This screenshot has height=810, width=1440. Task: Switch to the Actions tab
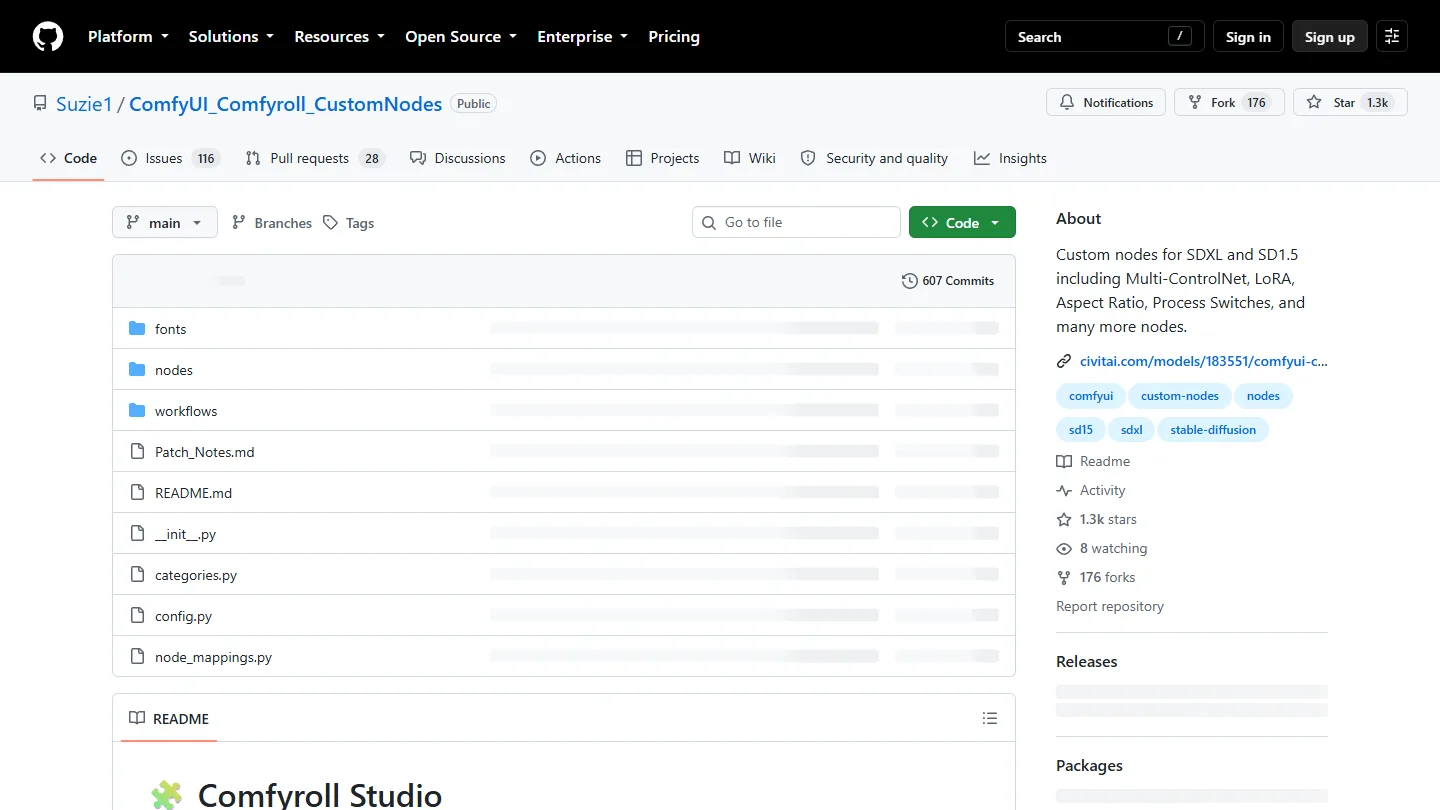point(566,158)
